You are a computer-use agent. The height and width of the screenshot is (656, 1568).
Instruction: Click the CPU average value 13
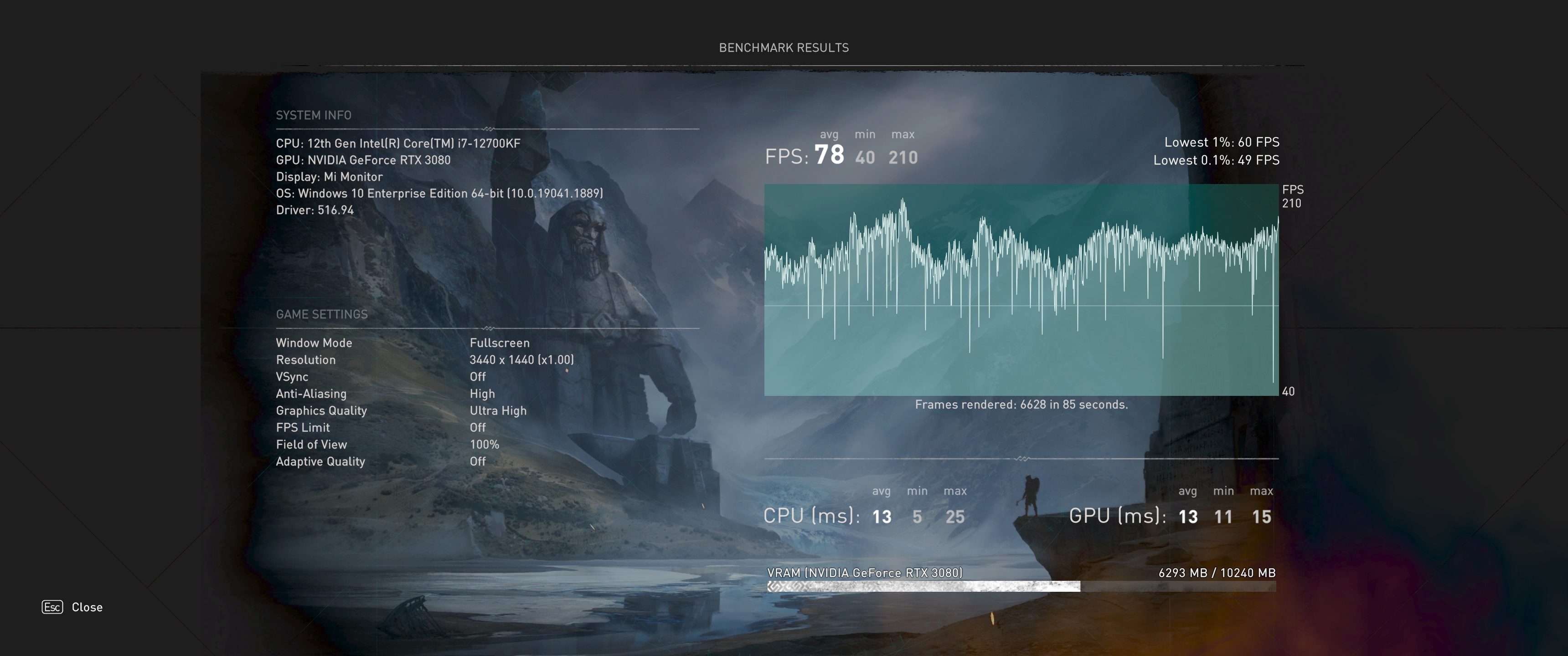[x=882, y=517]
